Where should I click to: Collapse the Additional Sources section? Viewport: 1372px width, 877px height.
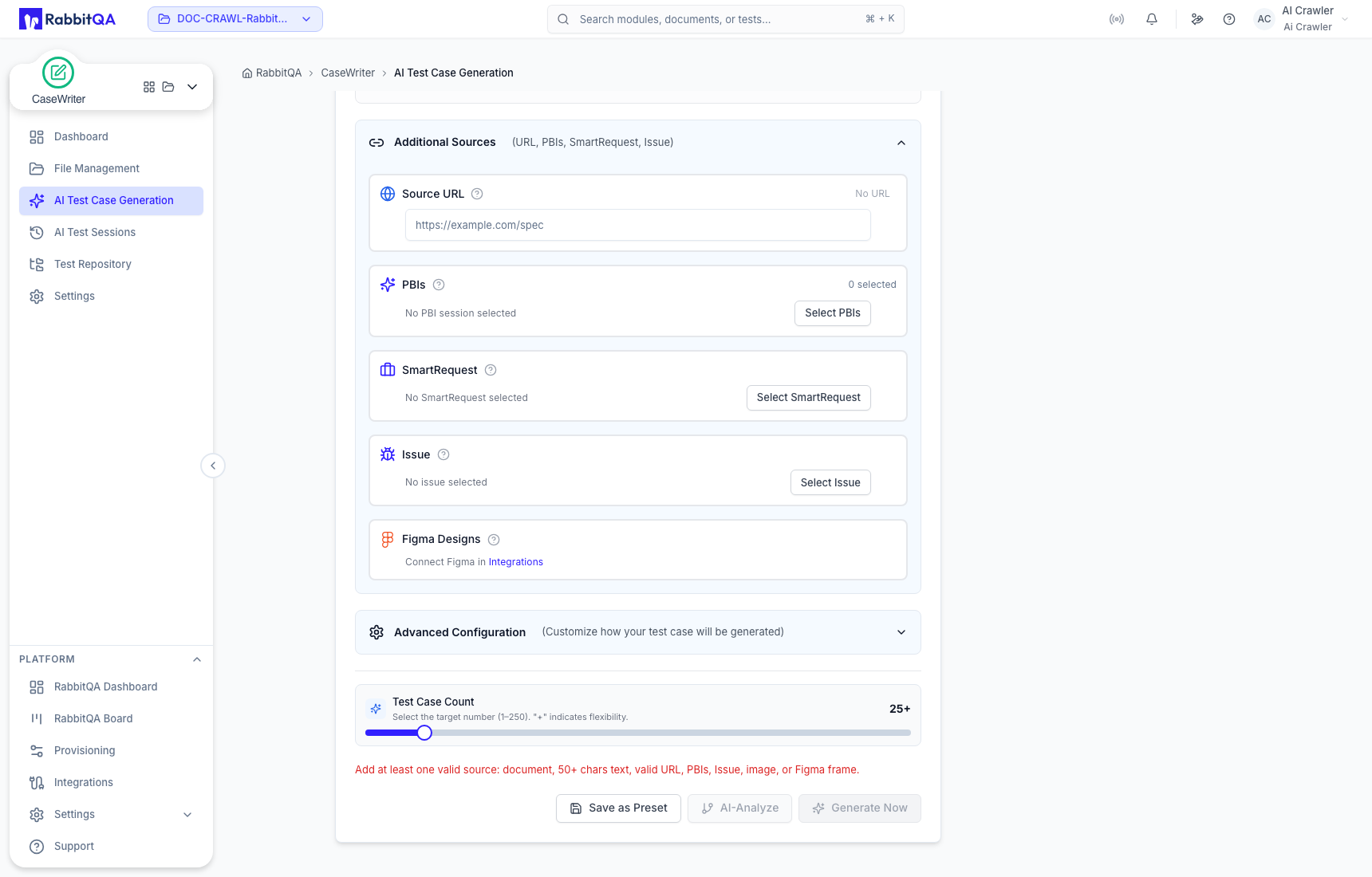click(901, 143)
